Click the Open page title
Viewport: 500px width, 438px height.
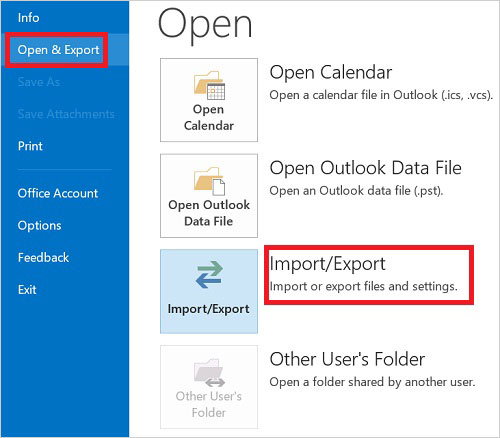click(x=205, y=26)
